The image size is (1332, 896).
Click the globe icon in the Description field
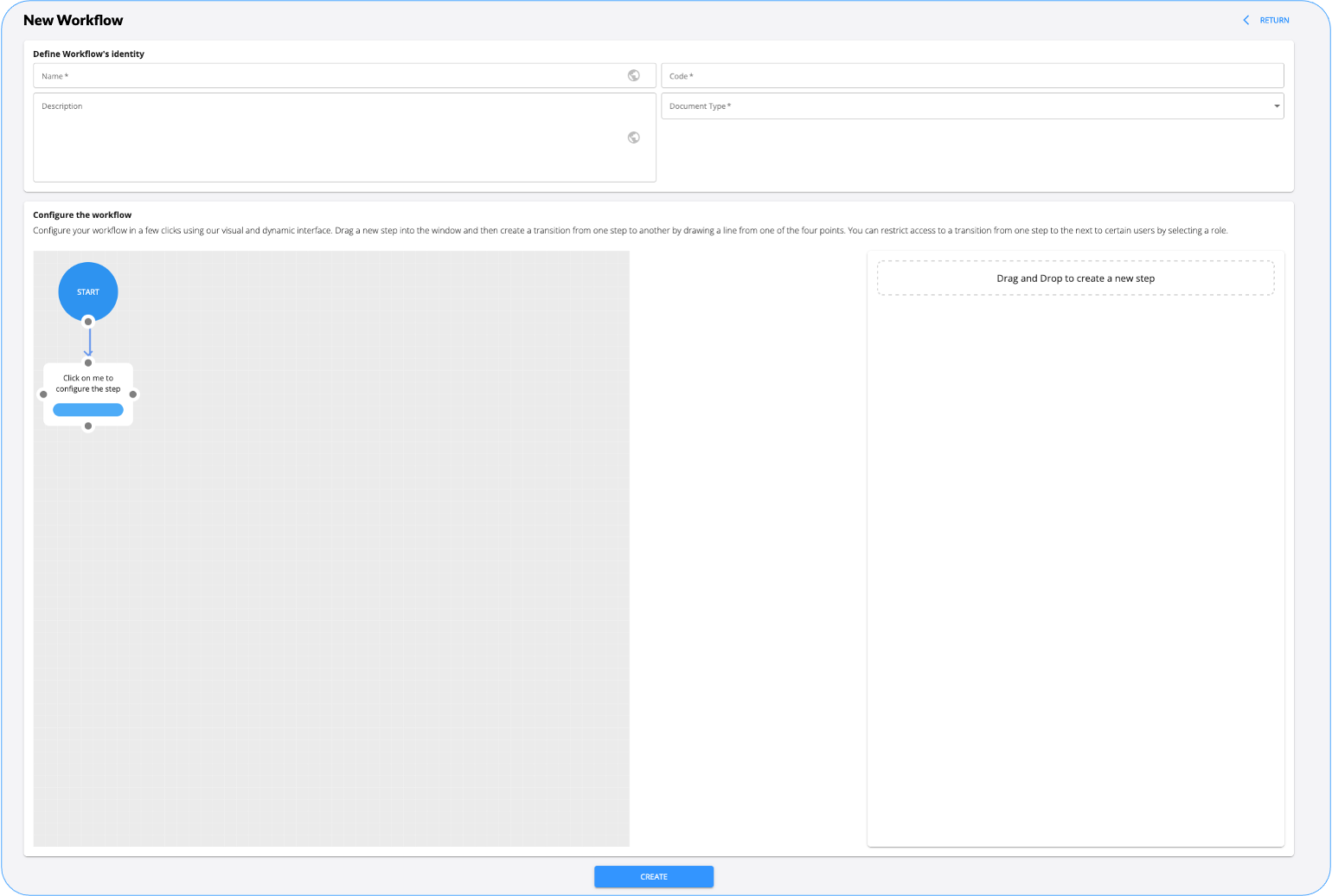[x=634, y=138]
